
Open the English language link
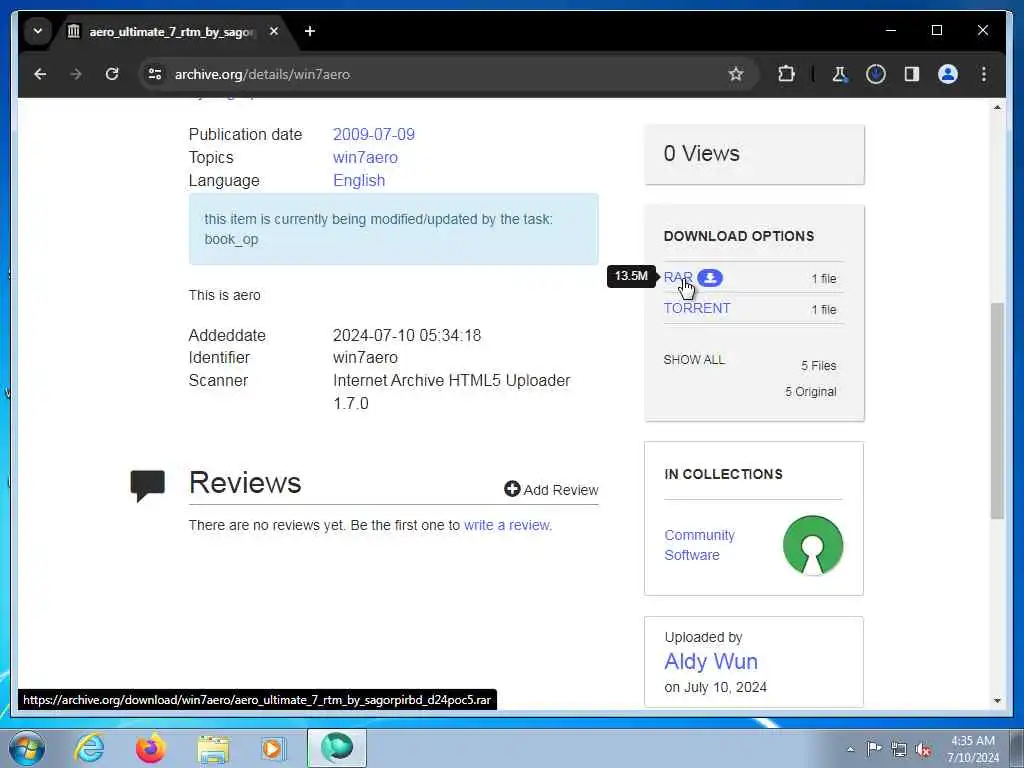[x=359, y=180]
